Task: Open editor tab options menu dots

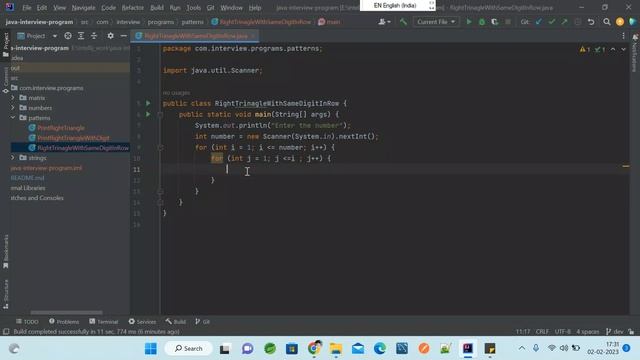Action: point(623,36)
